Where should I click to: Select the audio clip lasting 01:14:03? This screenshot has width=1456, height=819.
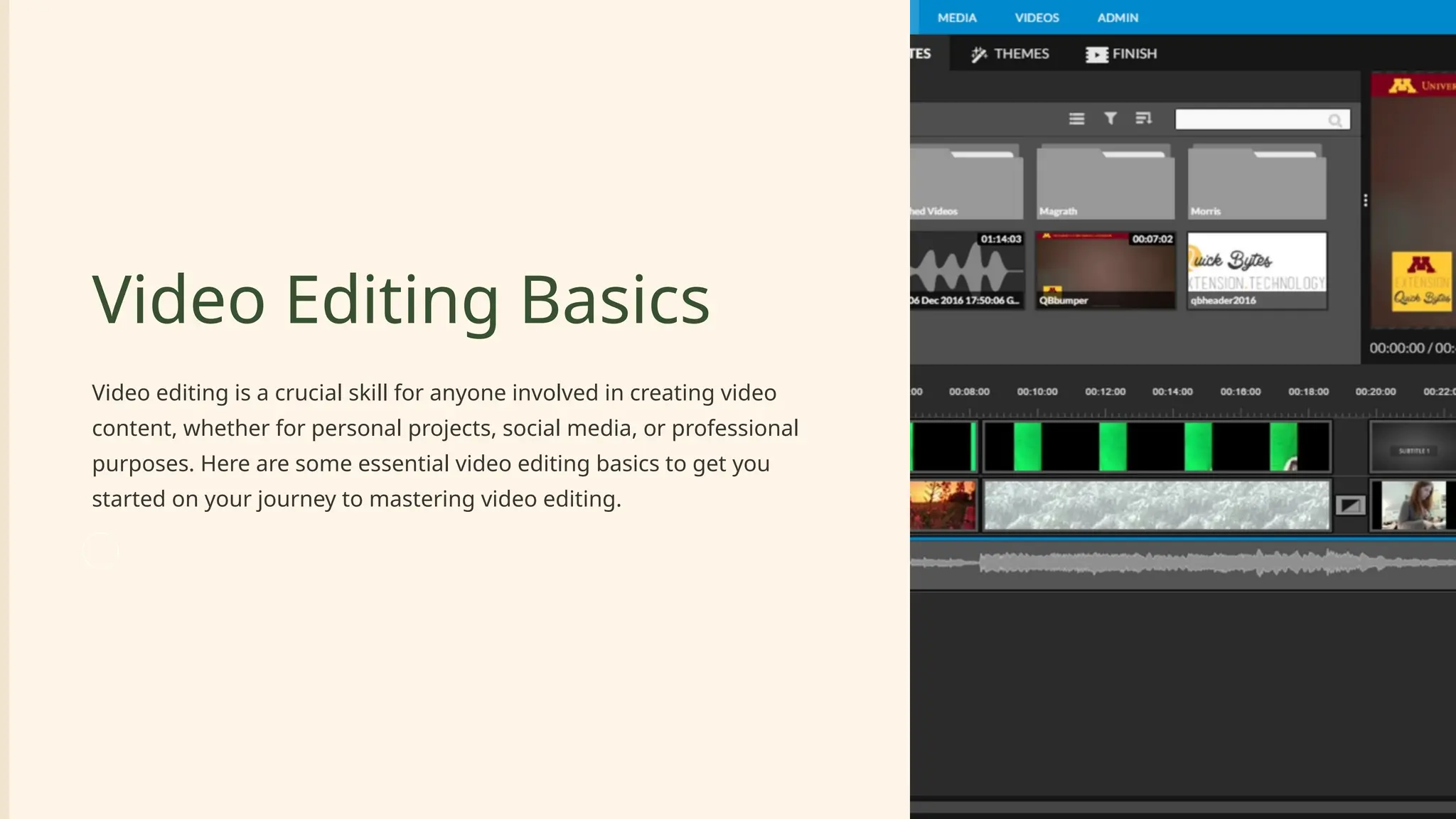[967, 270]
